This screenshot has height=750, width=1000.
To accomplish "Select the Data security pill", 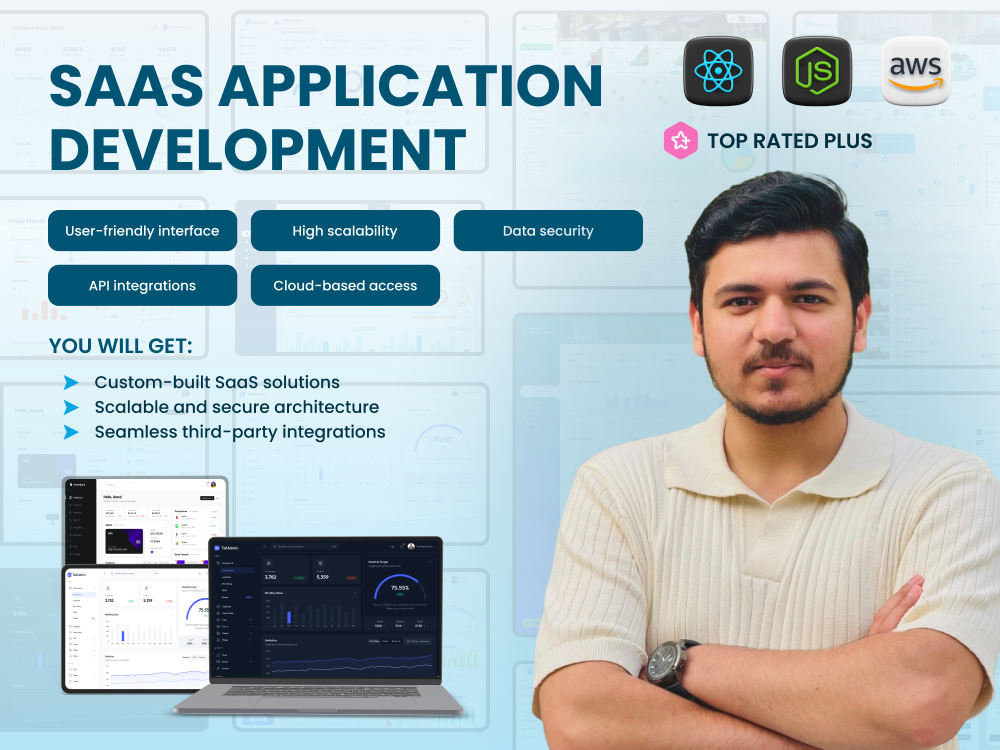I will click(x=548, y=231).
